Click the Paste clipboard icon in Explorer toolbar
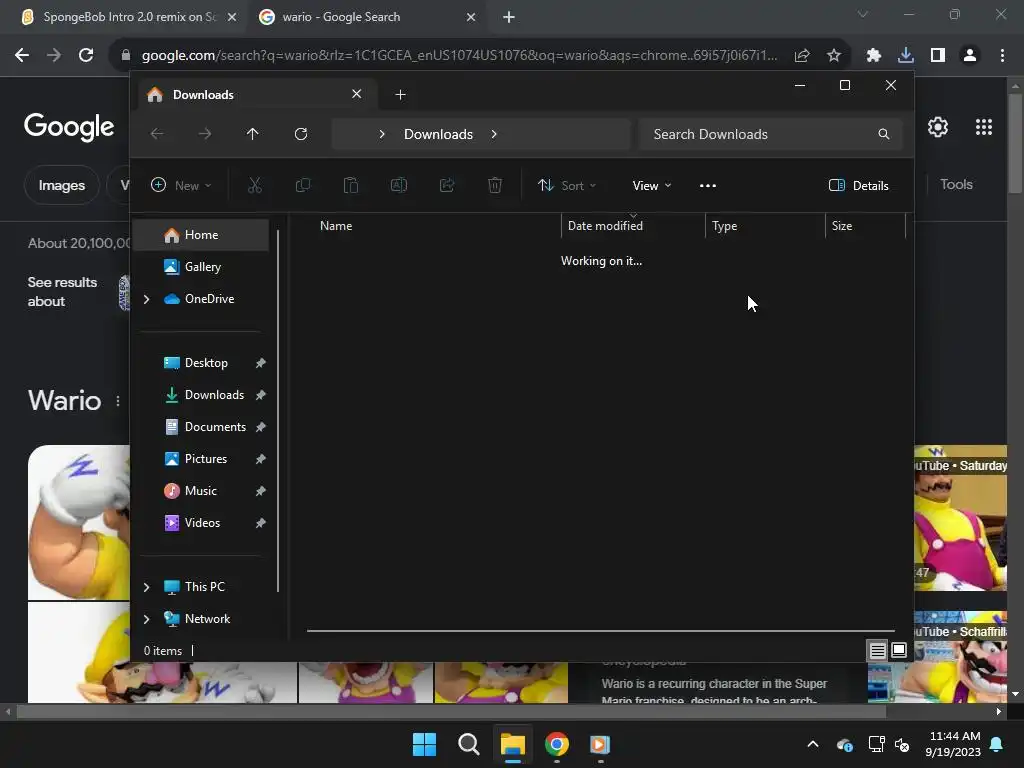This screenshot has height=768, width=1024. pyautogui.click(x=351, y=185)
